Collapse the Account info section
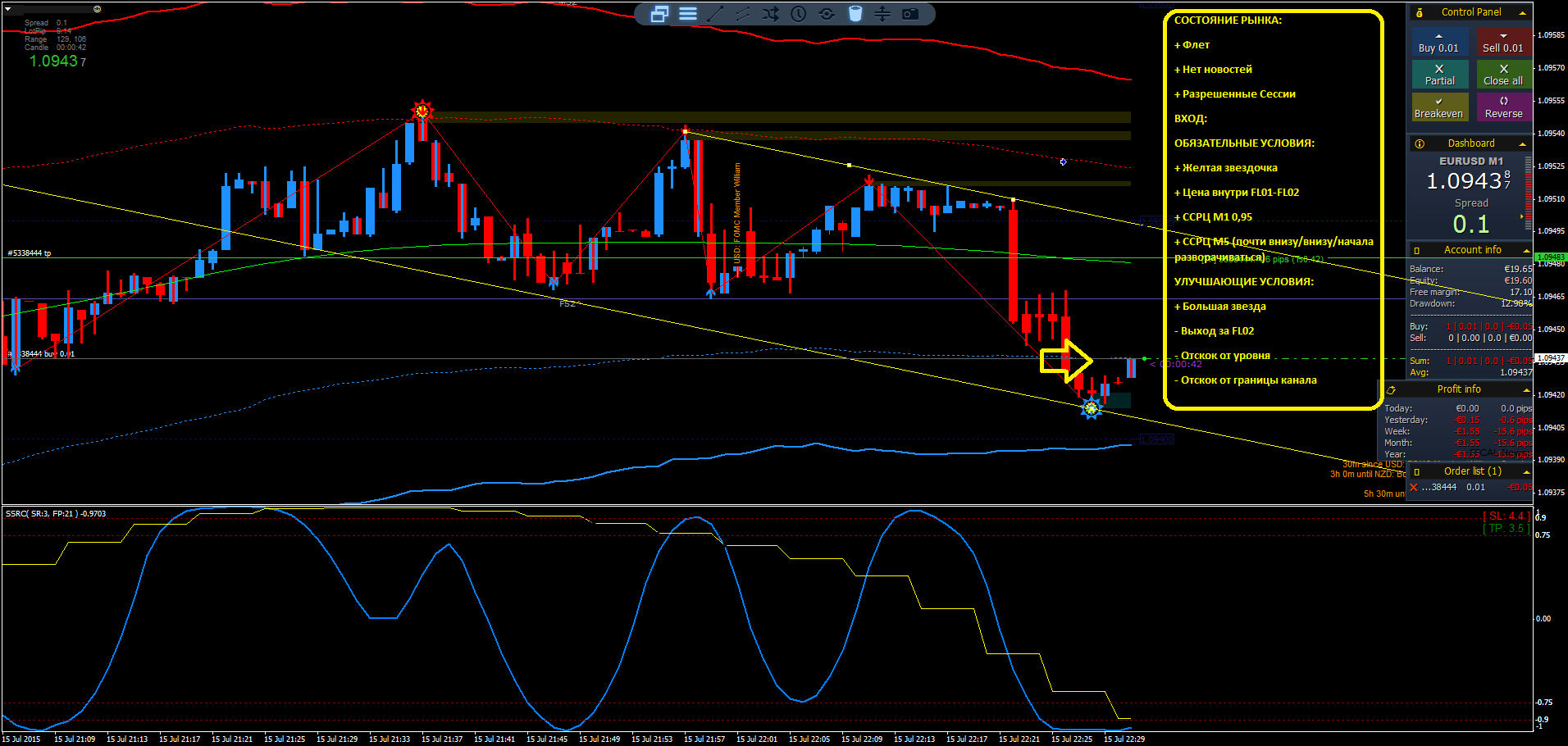Image resolution: width=1568 pixels, height=746 pixels. coord(1526,250)
